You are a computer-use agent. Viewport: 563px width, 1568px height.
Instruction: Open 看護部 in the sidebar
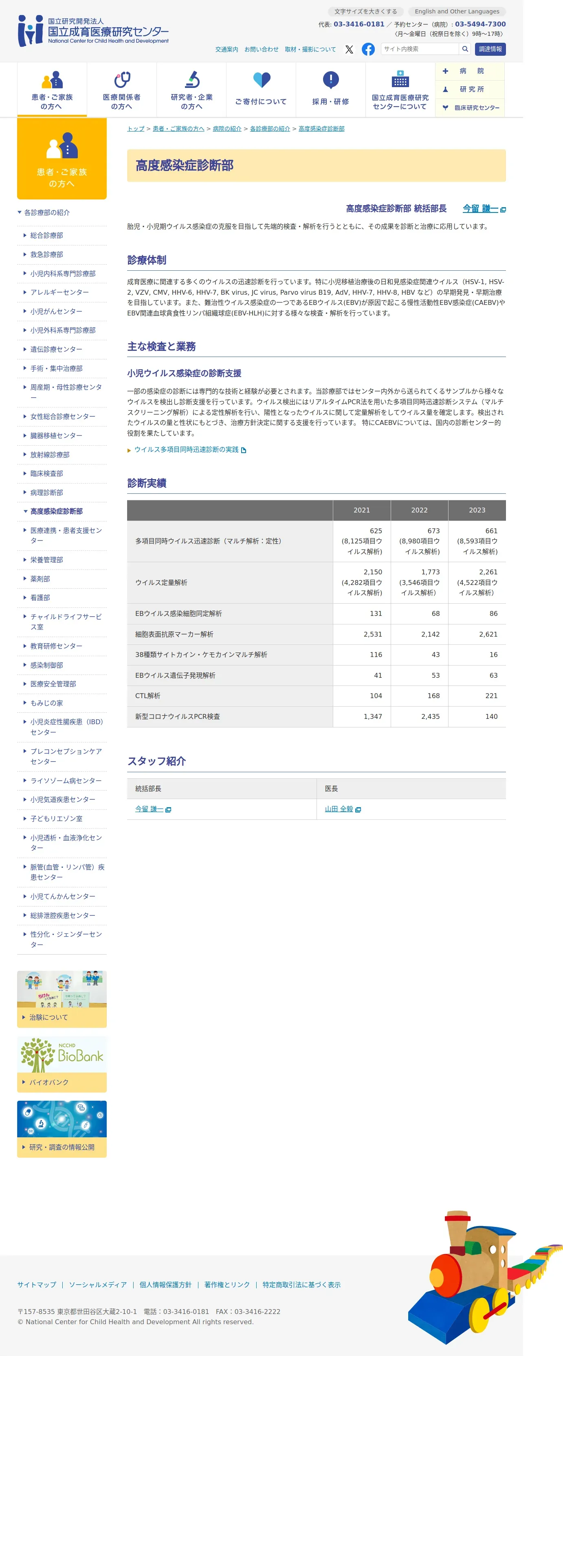(40, 598)
